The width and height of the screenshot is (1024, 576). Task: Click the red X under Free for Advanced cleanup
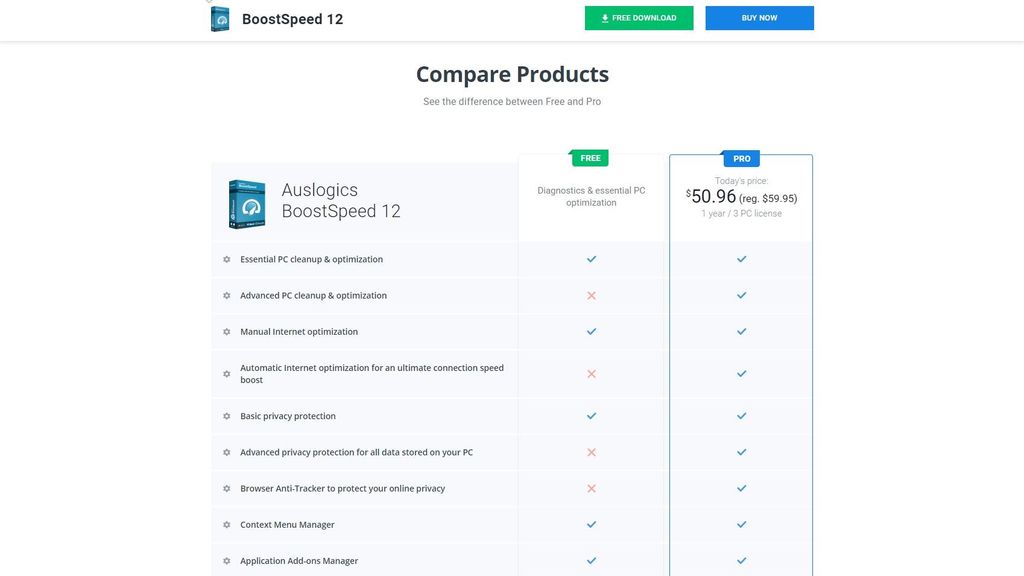coord(591,295)
